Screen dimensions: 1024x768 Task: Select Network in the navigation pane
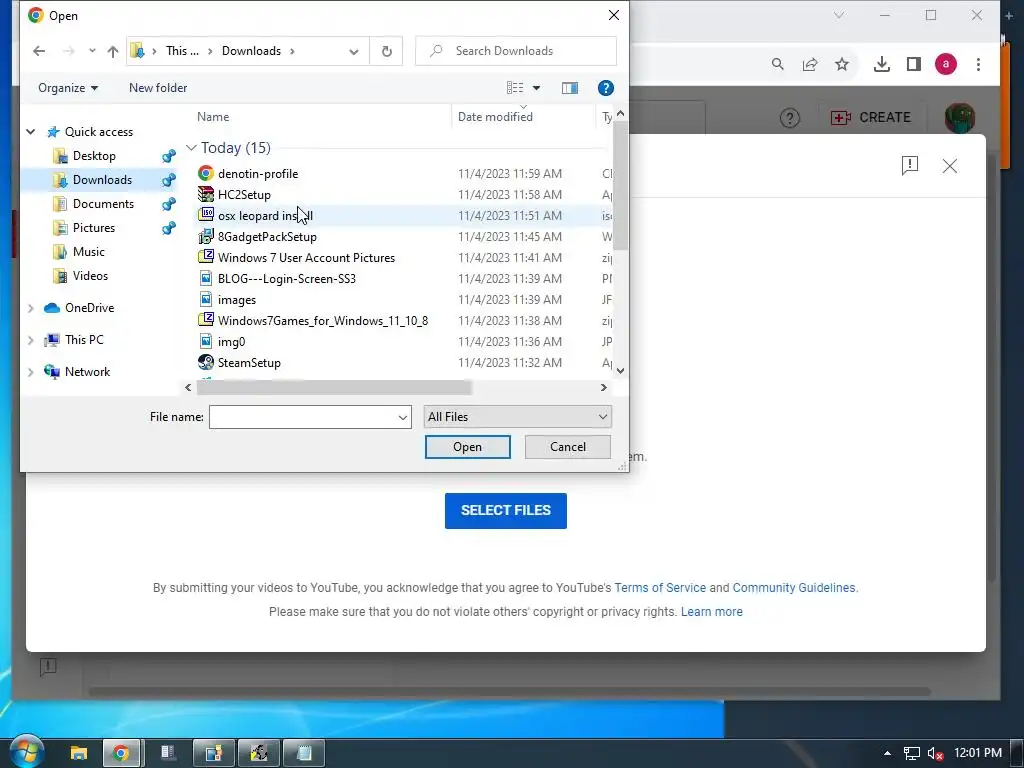pos(87,372)
